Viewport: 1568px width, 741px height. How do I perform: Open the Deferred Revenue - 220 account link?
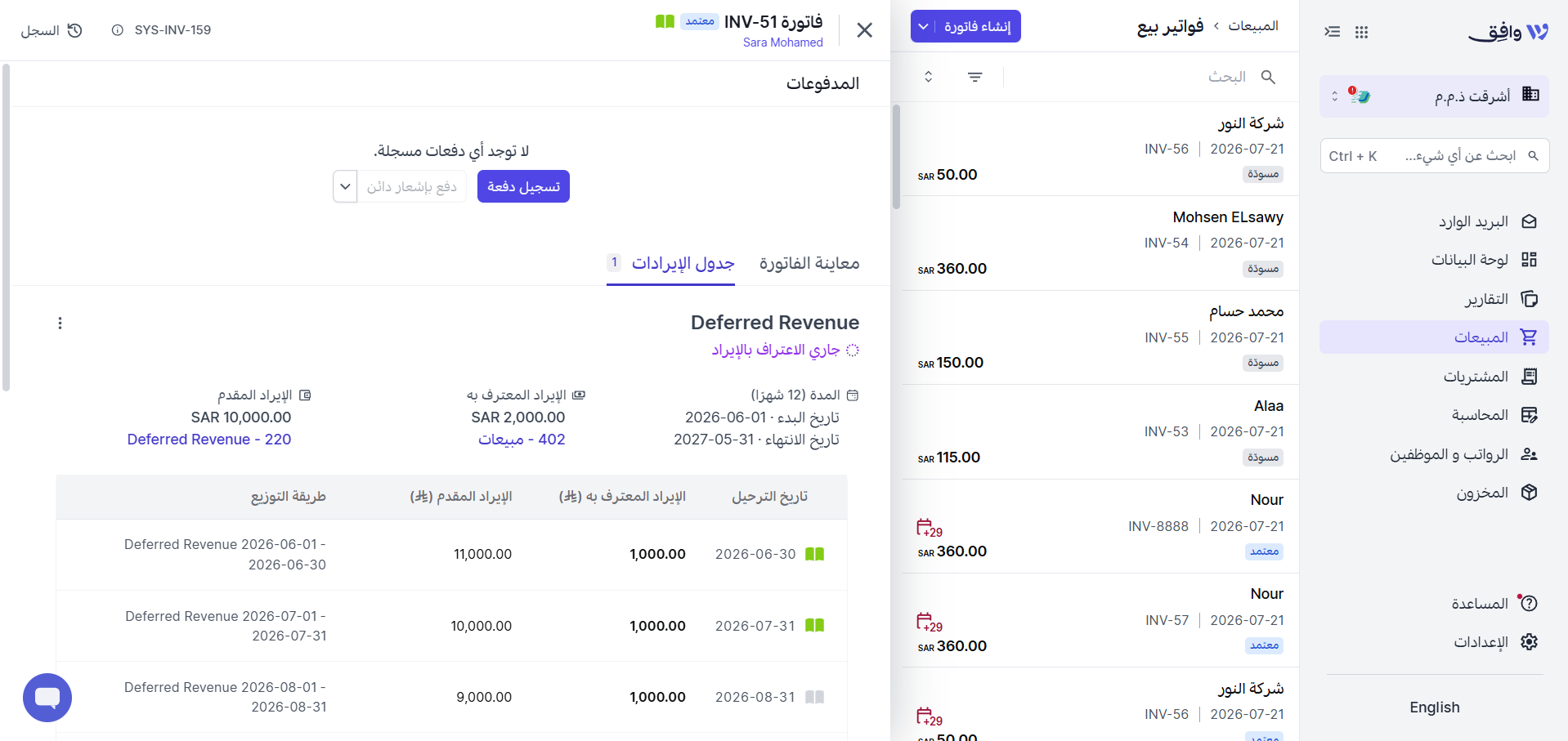coord(209,440)
